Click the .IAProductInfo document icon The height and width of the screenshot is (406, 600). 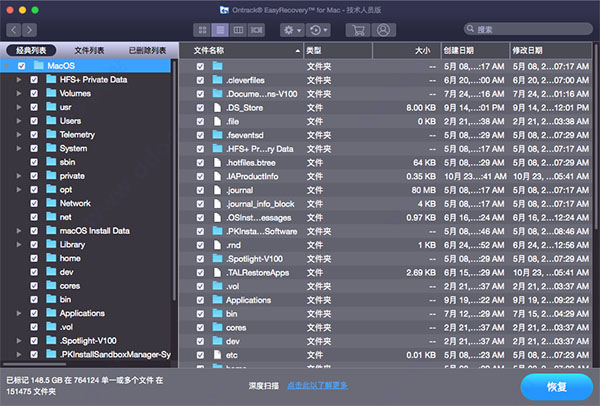pos(217,176)
